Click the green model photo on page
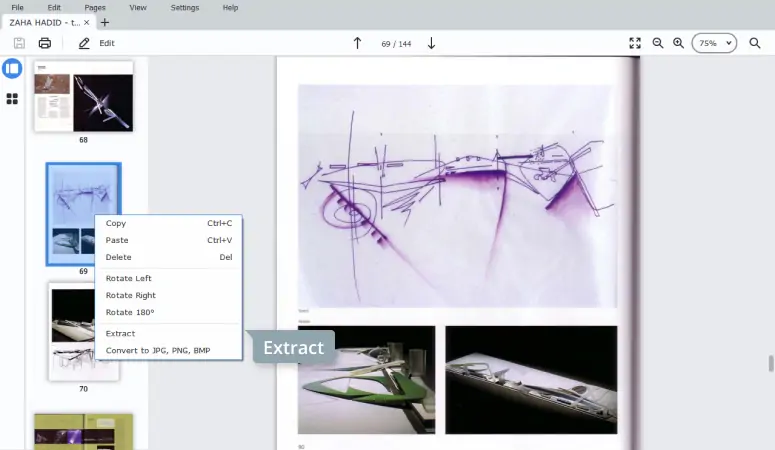This screenshot has width=775, height=450. tap(366, 380)
